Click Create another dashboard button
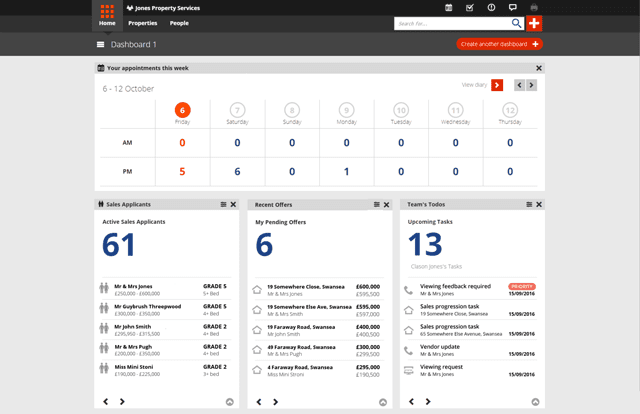 click(x=499, y=44)
